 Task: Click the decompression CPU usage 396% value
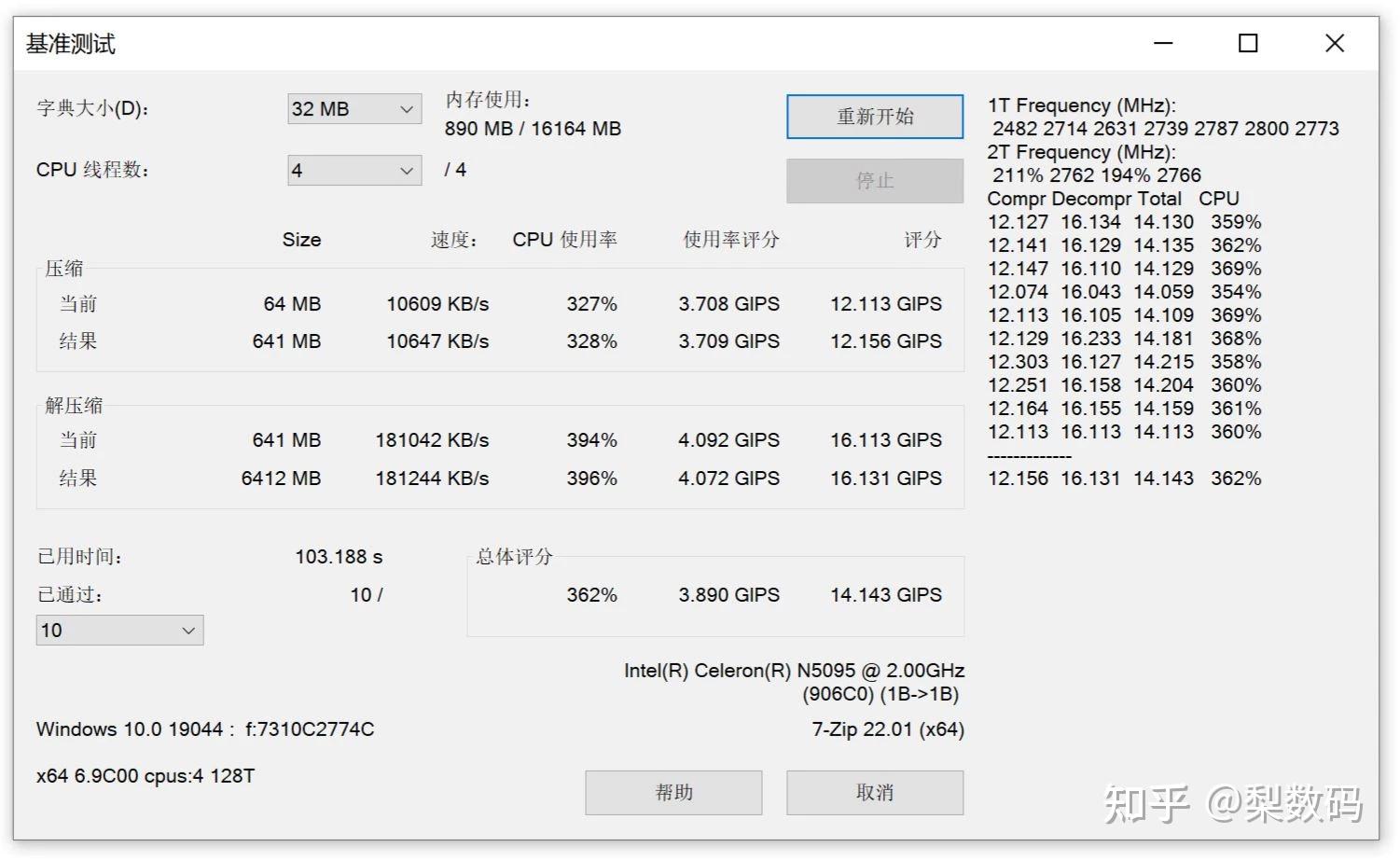pos(589,479)
